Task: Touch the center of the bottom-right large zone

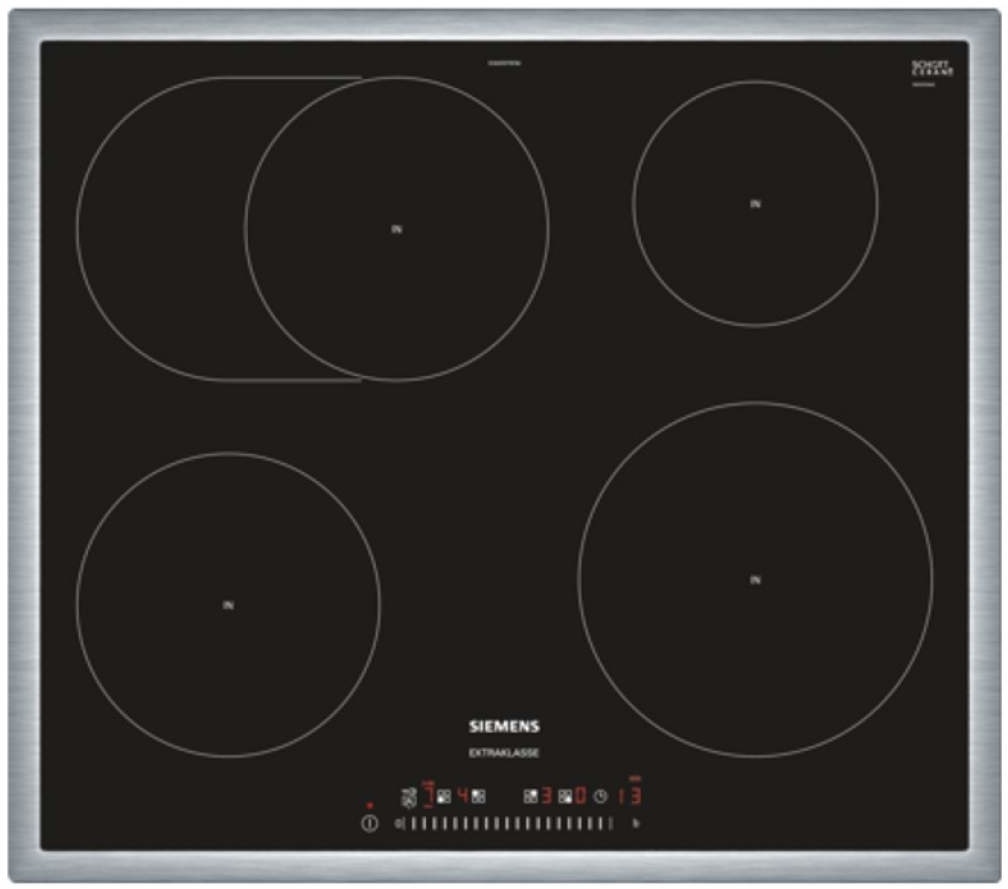Action: point(755,580)
